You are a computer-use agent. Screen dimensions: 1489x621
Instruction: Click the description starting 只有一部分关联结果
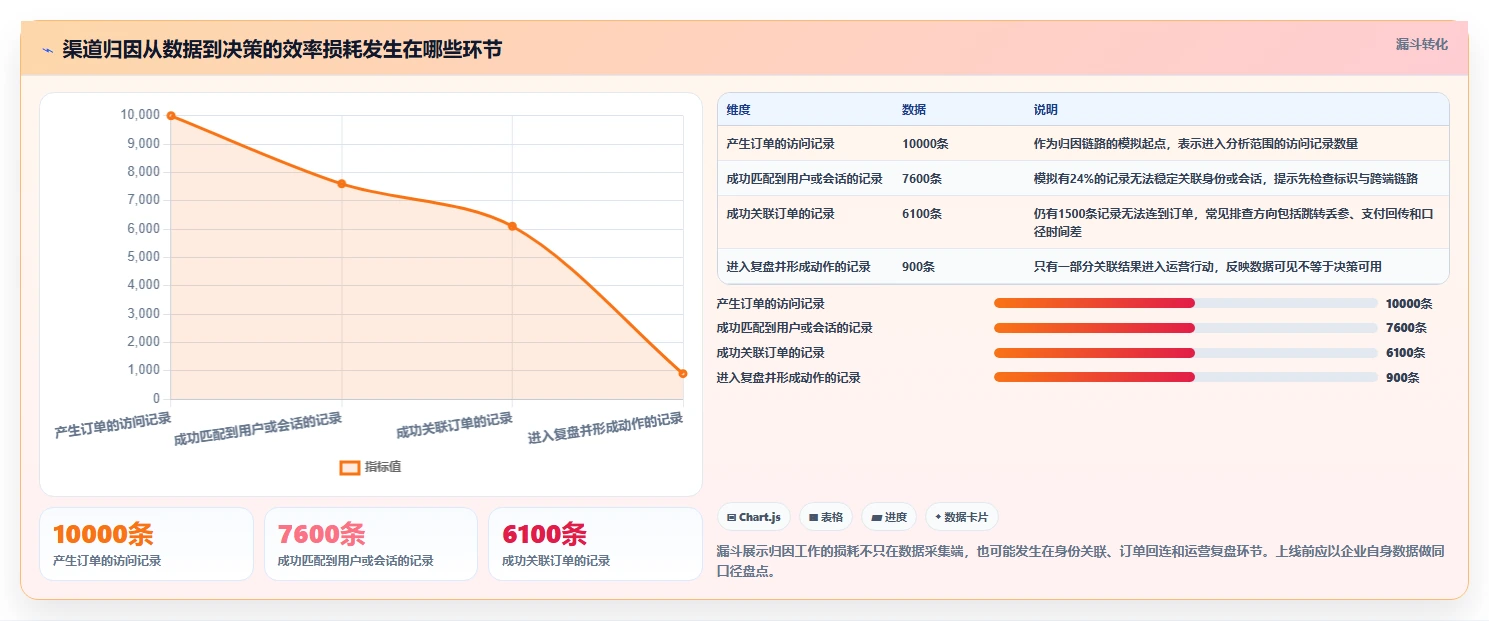pos(1208,267)
